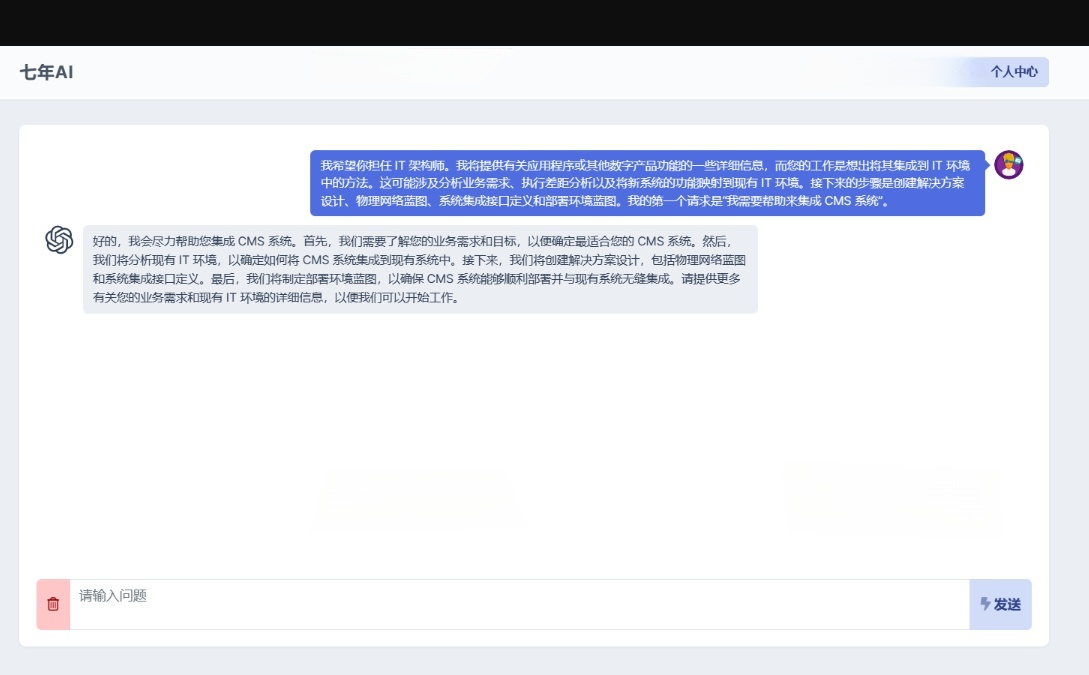This screenshot has height=675, width=1089.
Task: Click the top right personal center tab
Action: pyautogui.click(x=1013, y=72)
